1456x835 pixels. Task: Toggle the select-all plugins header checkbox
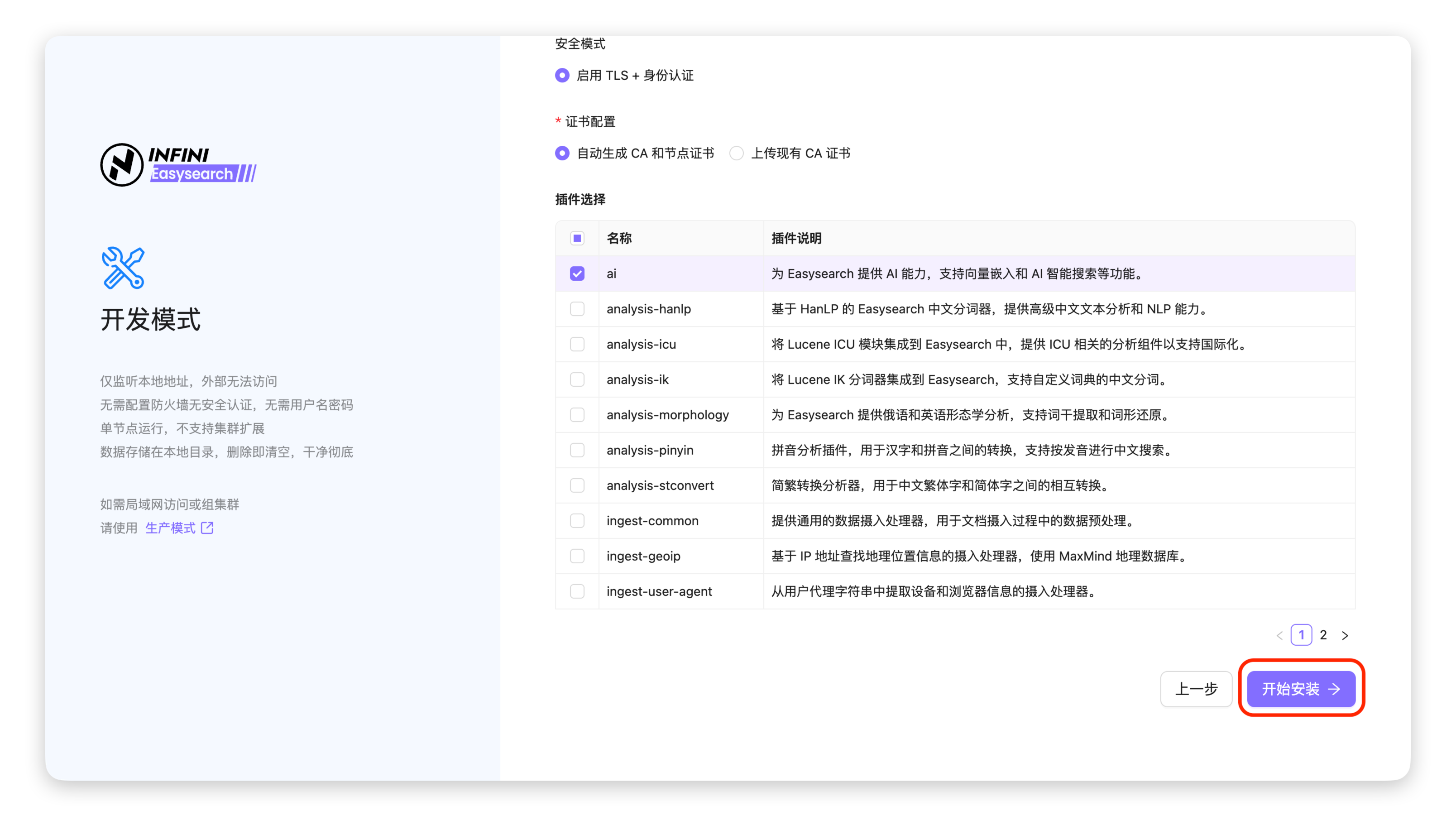(577, 238)
